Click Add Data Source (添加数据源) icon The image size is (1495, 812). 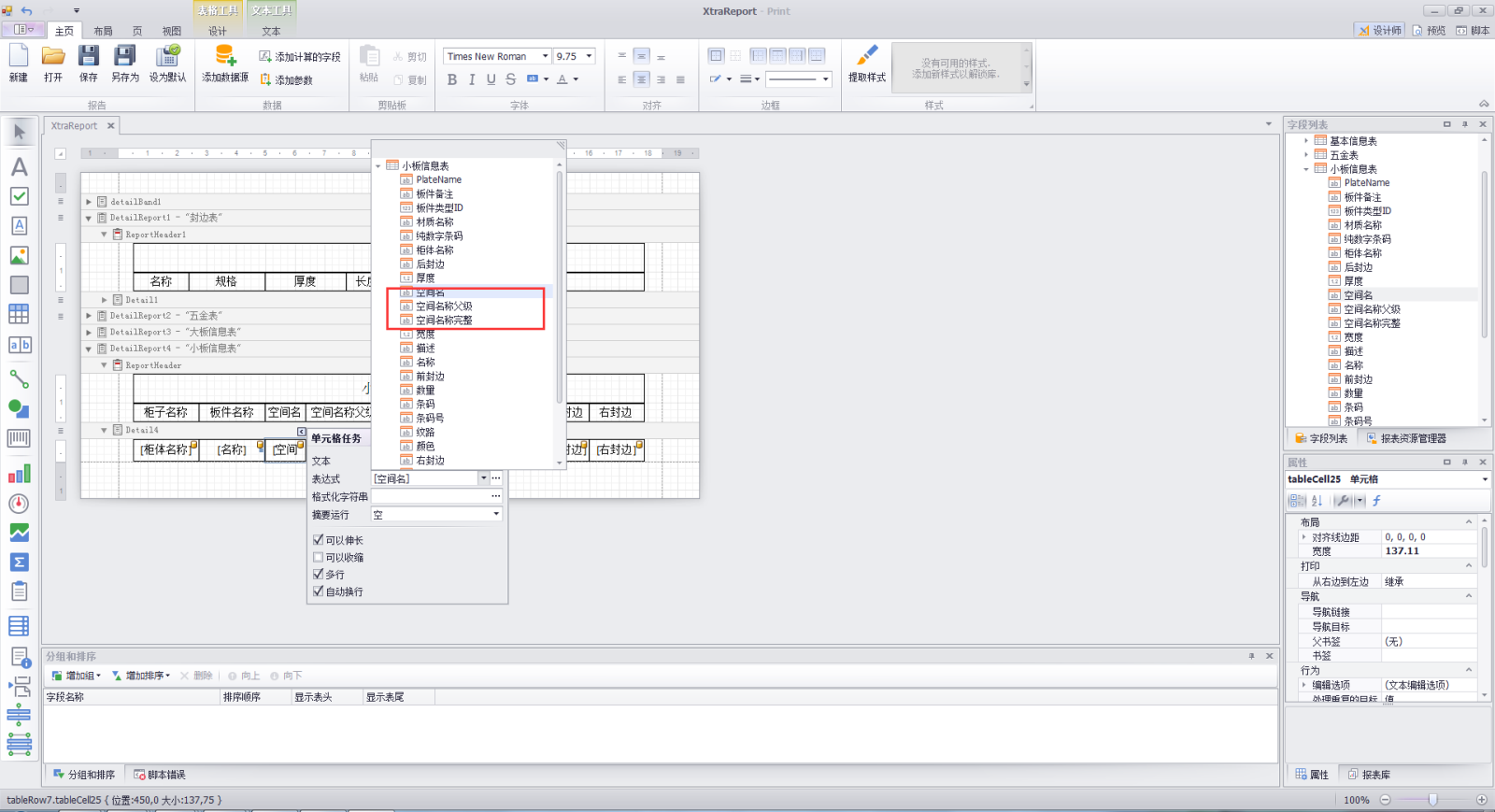pyautogui.click(x=225, y=57)
